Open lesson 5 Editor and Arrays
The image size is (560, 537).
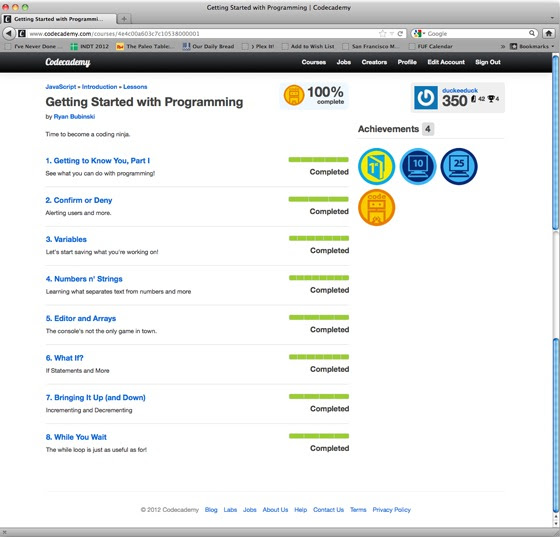(81, 318)
